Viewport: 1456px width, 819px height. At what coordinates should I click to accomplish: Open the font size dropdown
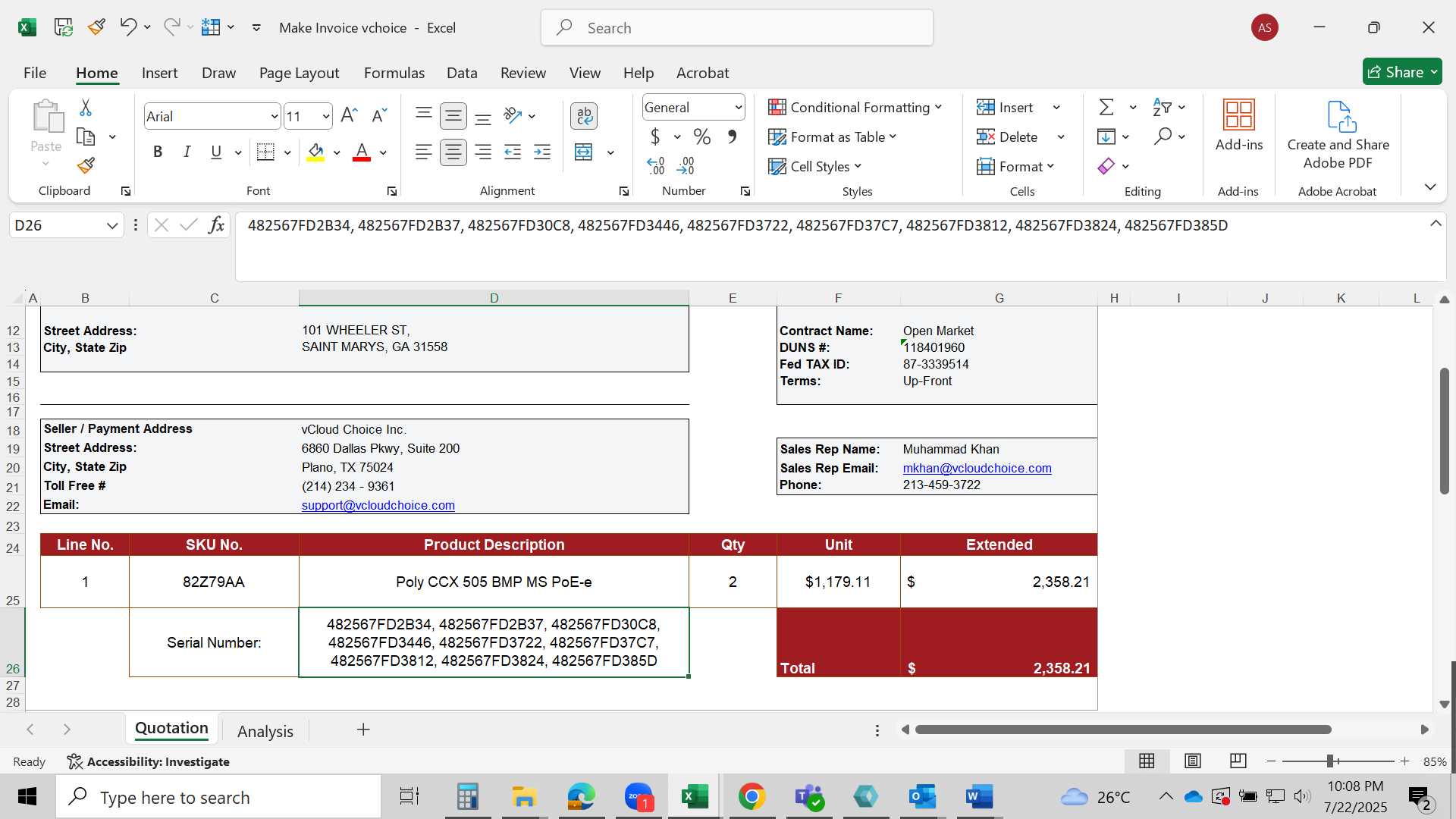coord(326,116)
